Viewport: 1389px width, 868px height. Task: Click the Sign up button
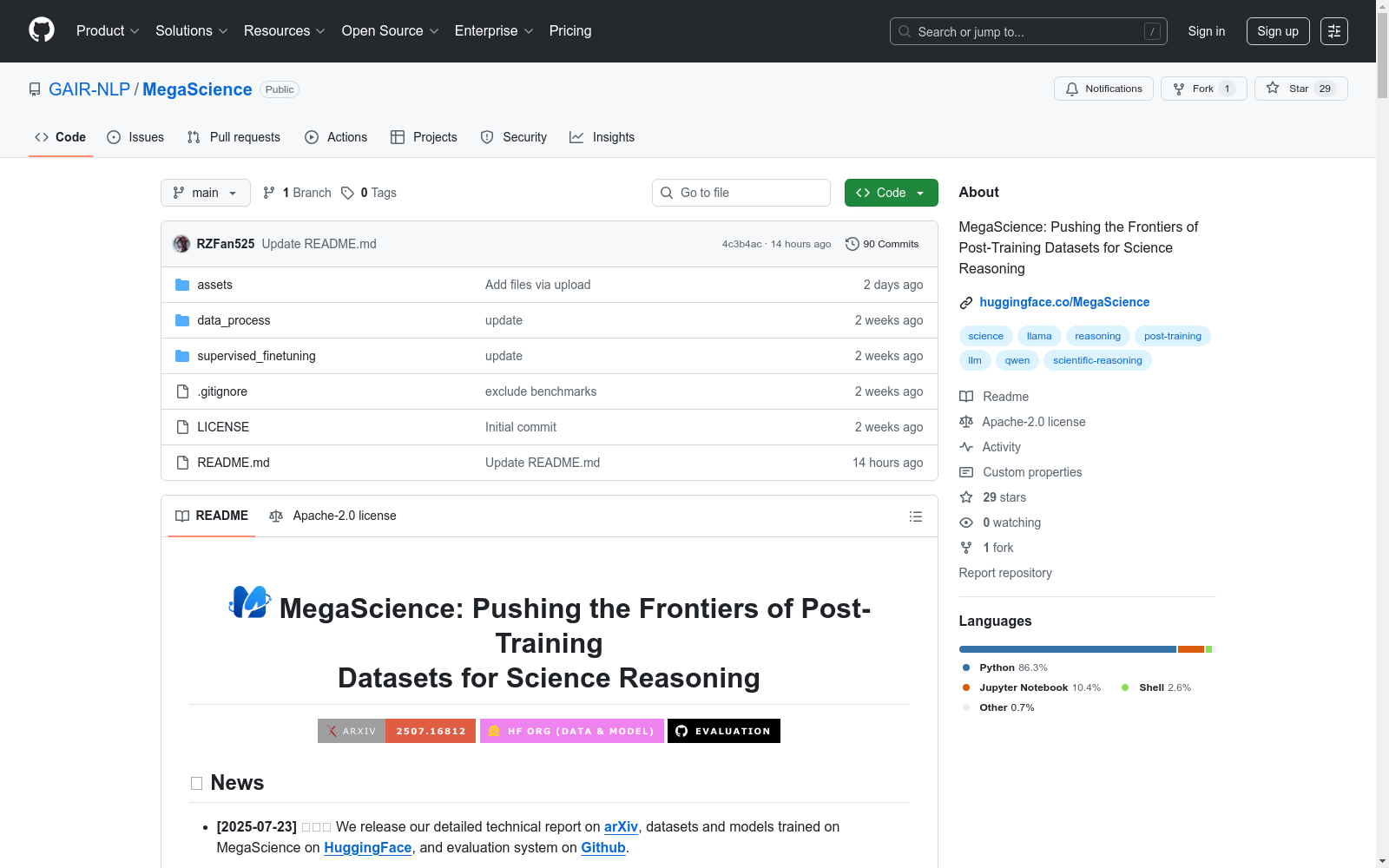(1278, 31)
